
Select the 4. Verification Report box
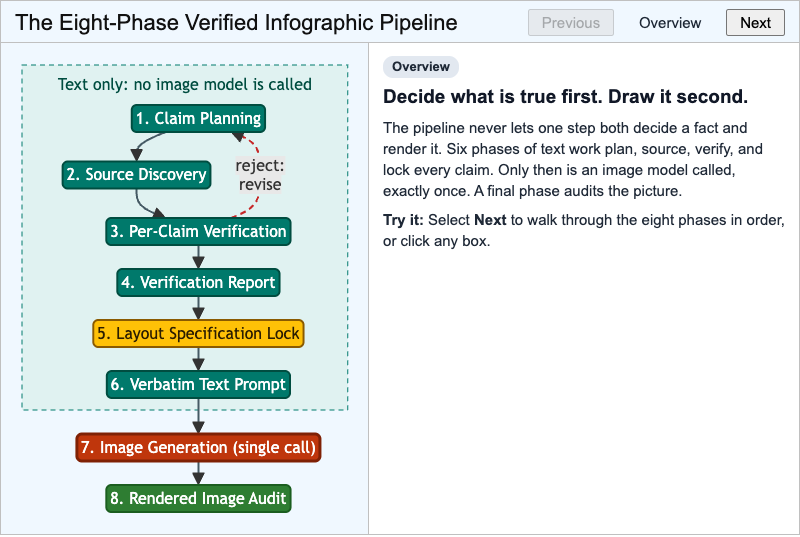[x=198, y=283]
